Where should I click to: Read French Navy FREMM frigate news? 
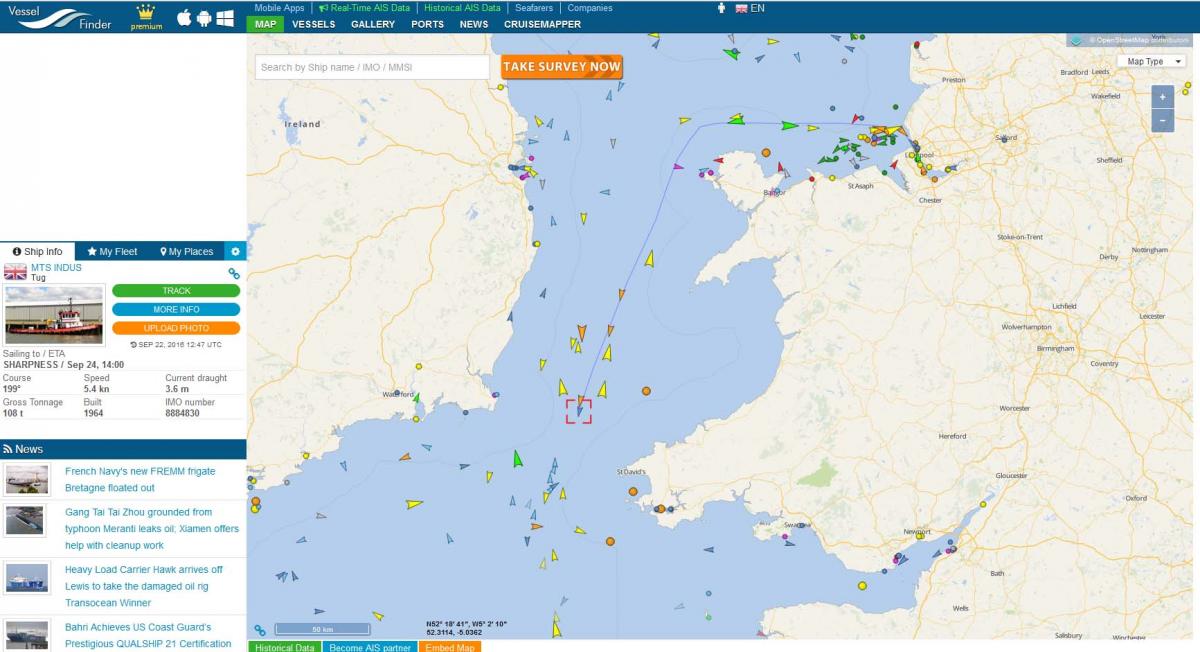140,479
